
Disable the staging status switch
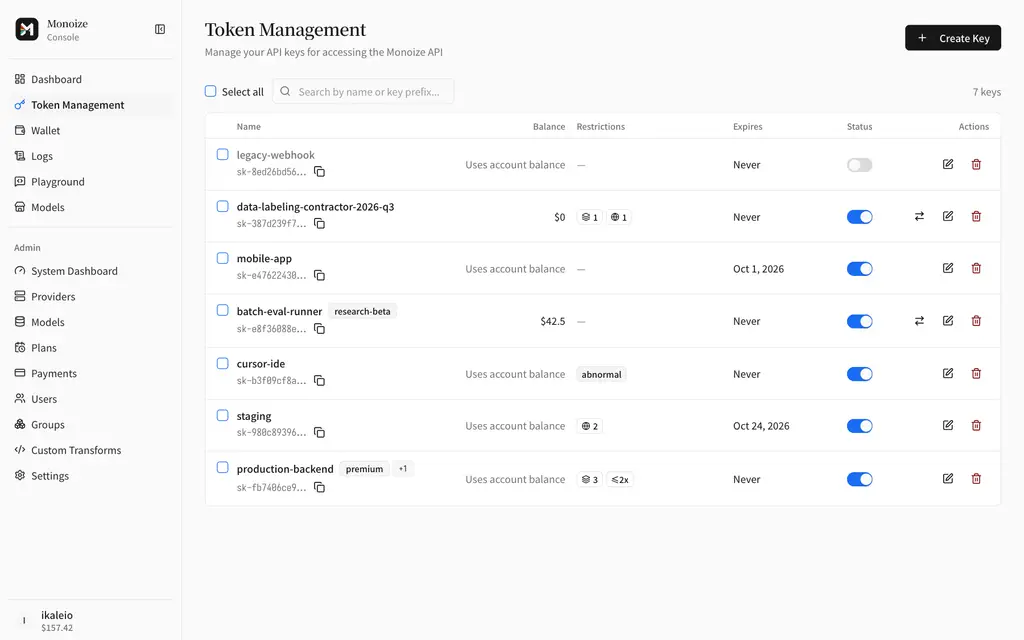click(859, 426)
